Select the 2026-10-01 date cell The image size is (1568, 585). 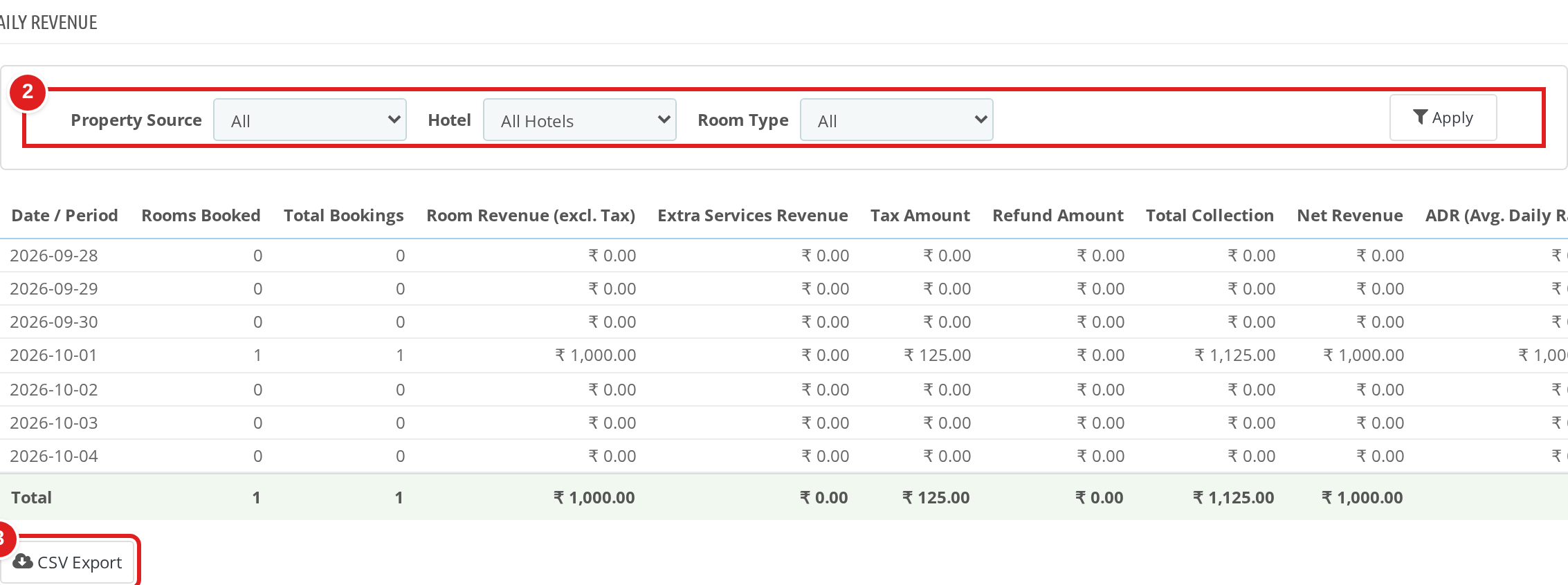click(54, 355)
